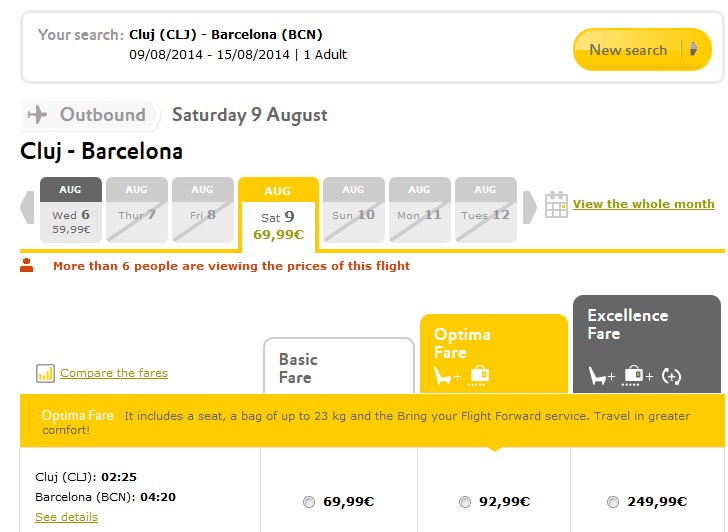The image size is (728, 532).
Task: Click the orange person icon for viewers notice
Action: point(27,266)
